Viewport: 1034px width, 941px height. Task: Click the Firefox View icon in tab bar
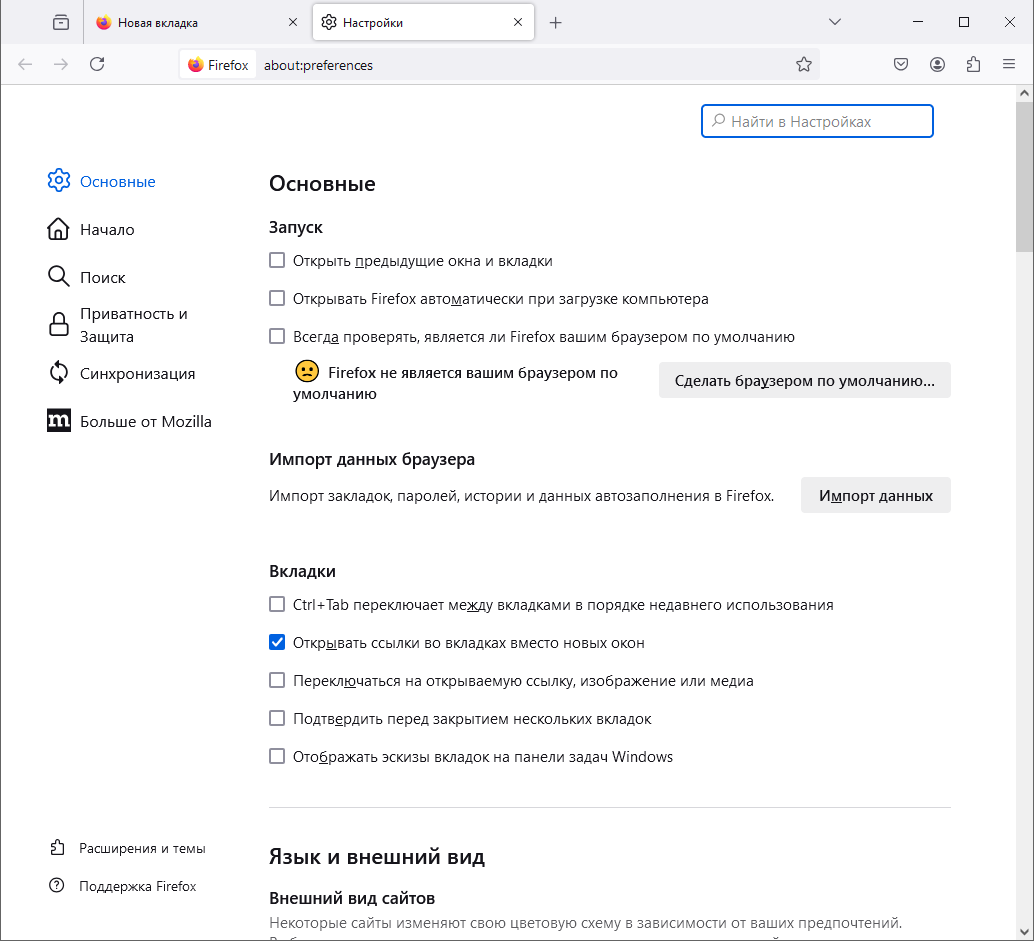(x=61, y=22)
